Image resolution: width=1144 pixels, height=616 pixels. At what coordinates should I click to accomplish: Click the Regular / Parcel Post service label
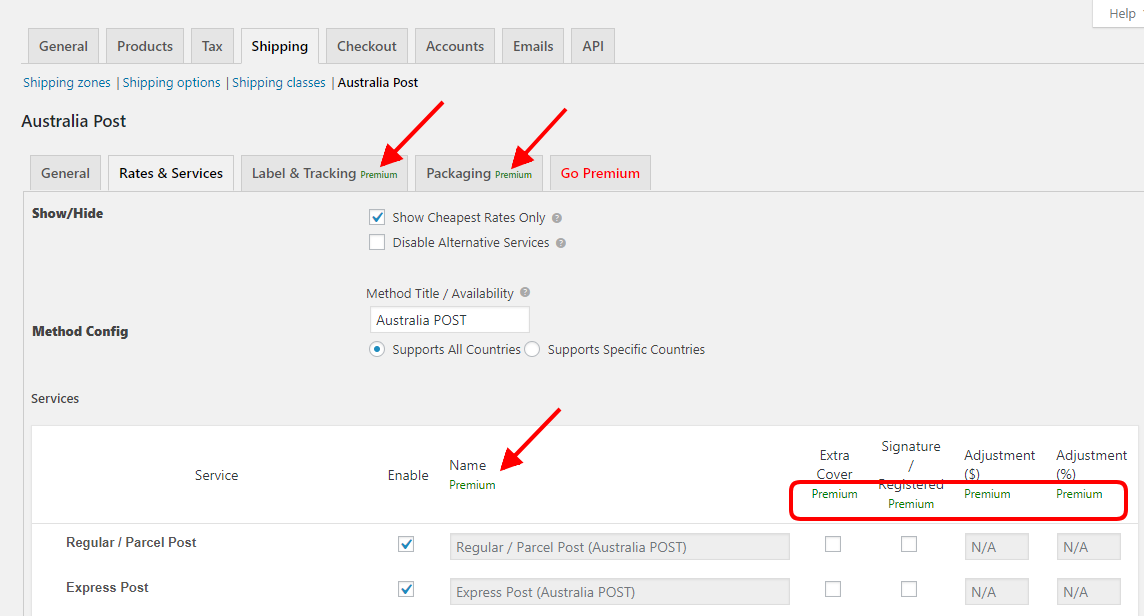131,542
